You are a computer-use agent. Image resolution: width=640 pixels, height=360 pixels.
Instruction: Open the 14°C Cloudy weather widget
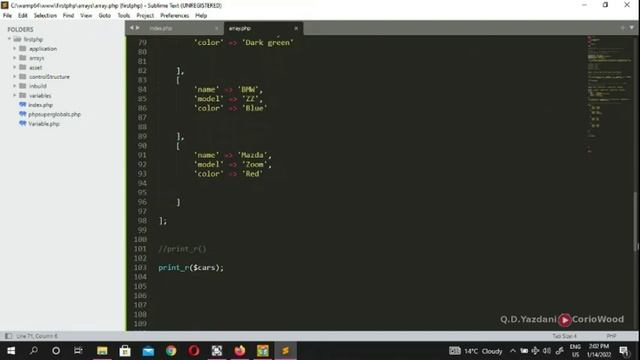click(x=476, y=351)
